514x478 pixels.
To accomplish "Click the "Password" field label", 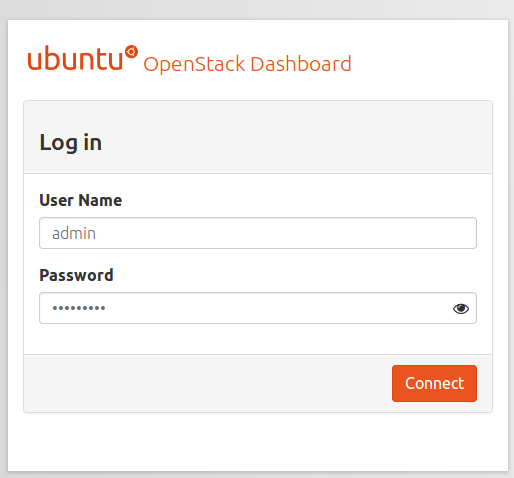I will click(x=76, y=275).
